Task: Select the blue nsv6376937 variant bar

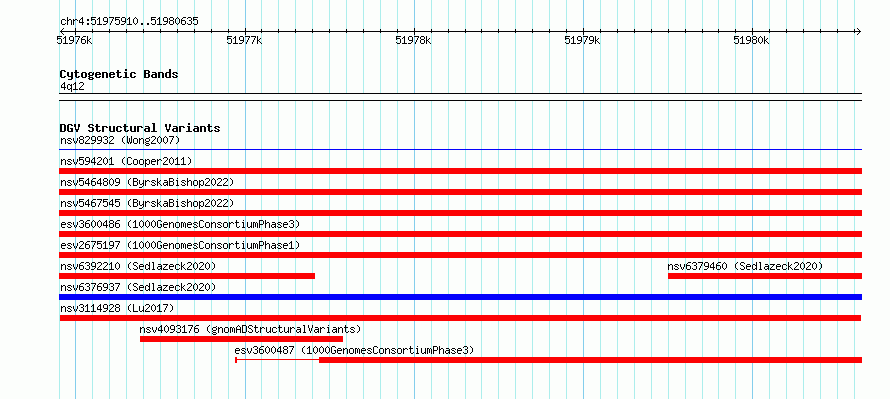Action: tap(460, 297)
